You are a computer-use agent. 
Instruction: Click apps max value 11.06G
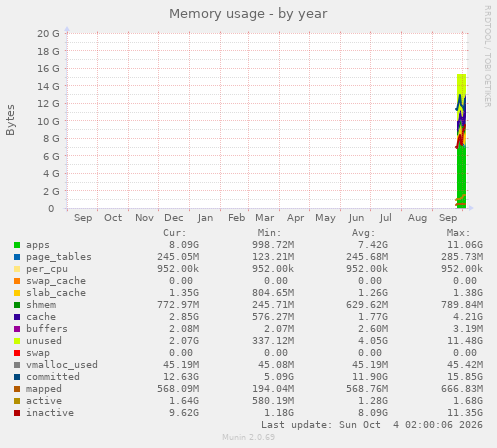465,245
